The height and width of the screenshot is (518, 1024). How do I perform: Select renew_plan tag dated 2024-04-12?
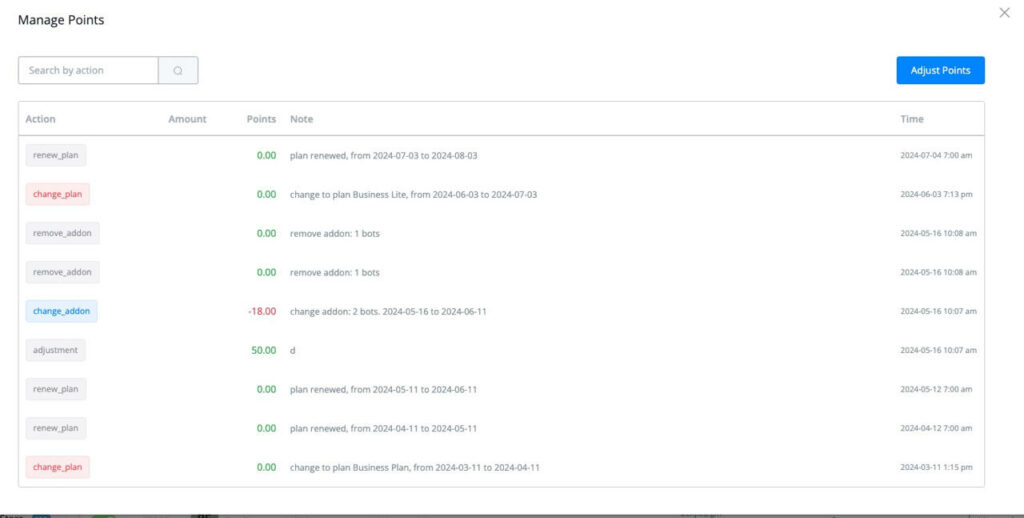pyautogui.click(x=56, y=428)
